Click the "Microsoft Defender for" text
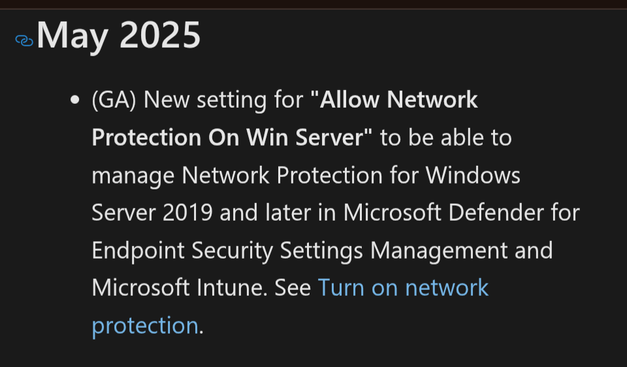The height and width of the screenshot is (367, 627). pyautogui.click(x=462, y=212)
